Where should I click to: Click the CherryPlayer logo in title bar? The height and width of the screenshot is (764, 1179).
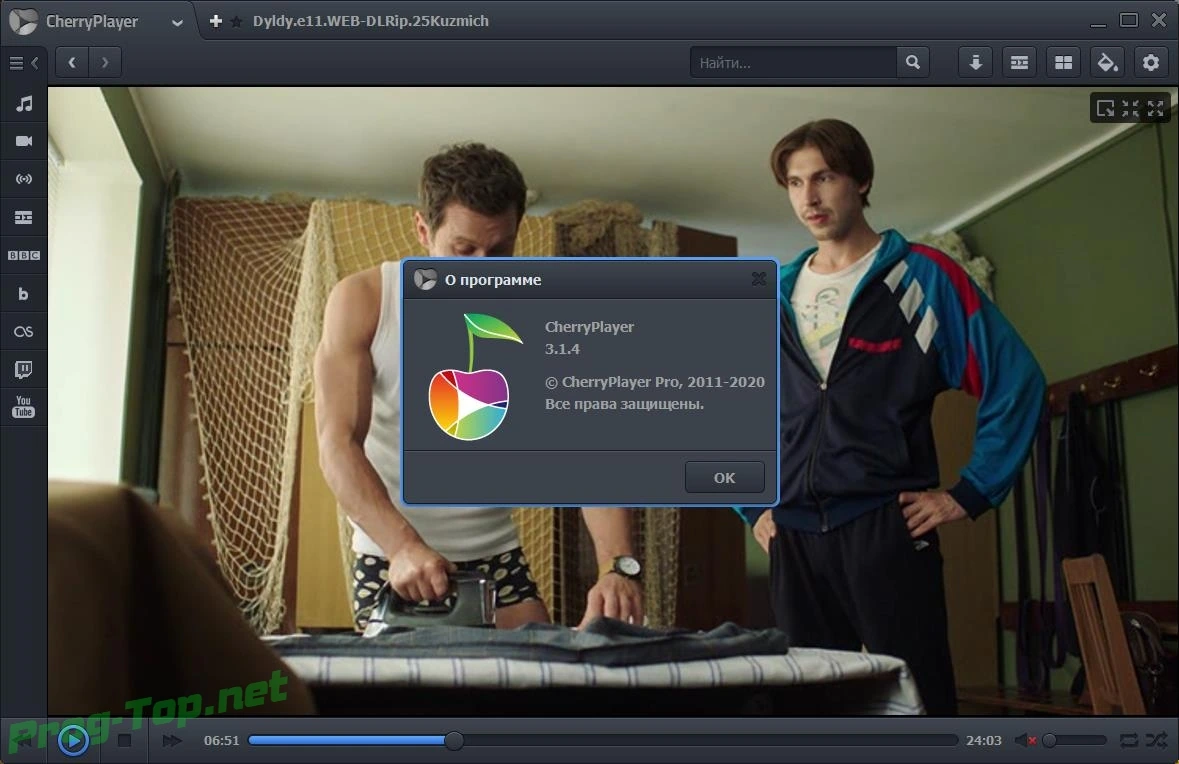23,21
